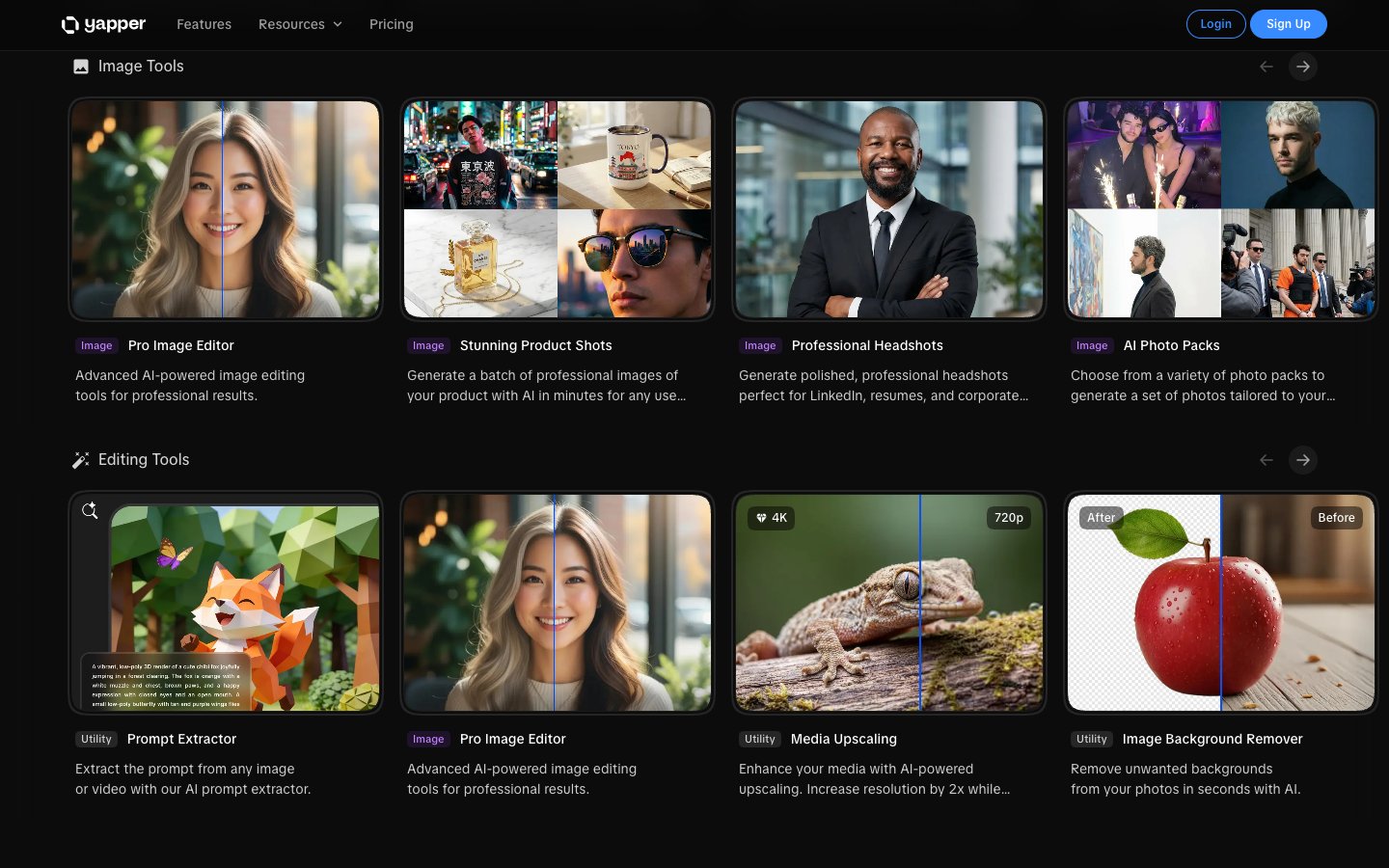Image resolution: width=1389 pixels, height=868 pixels.
Task: Click the Sign Up button
Action: pyautogui.click(x=1288, y=24)
